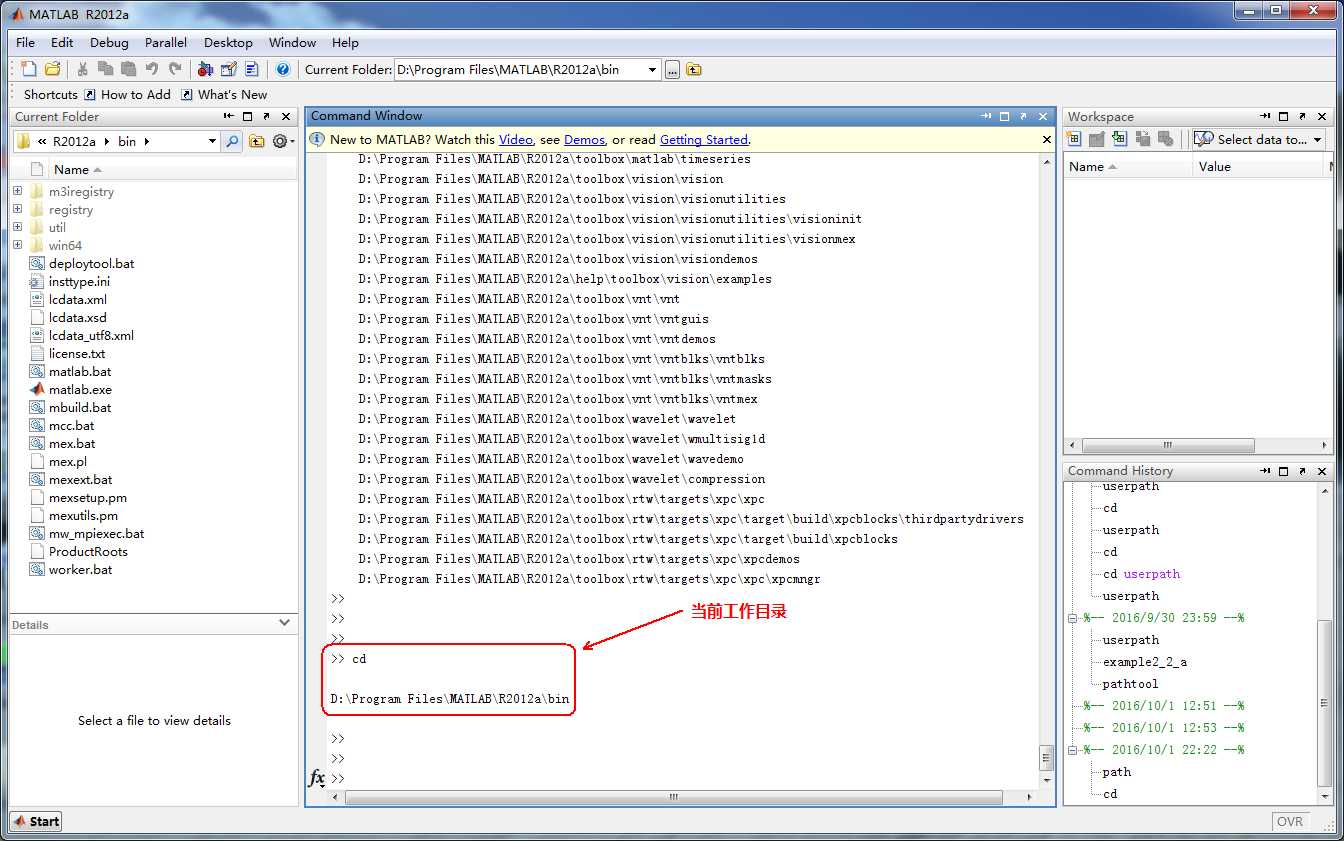Image resolution: width=1344 pixels, height=841 pixels.
Task: Collapse the 2016/9/30 23:59 history group
Action: tap(1072, 618)
